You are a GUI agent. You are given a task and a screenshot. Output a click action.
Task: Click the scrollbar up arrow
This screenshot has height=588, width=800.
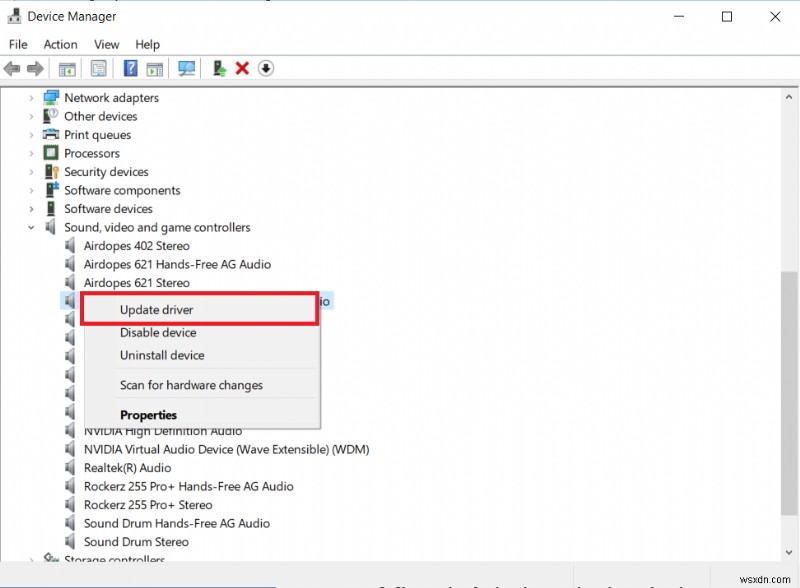(x=789, y=96)
